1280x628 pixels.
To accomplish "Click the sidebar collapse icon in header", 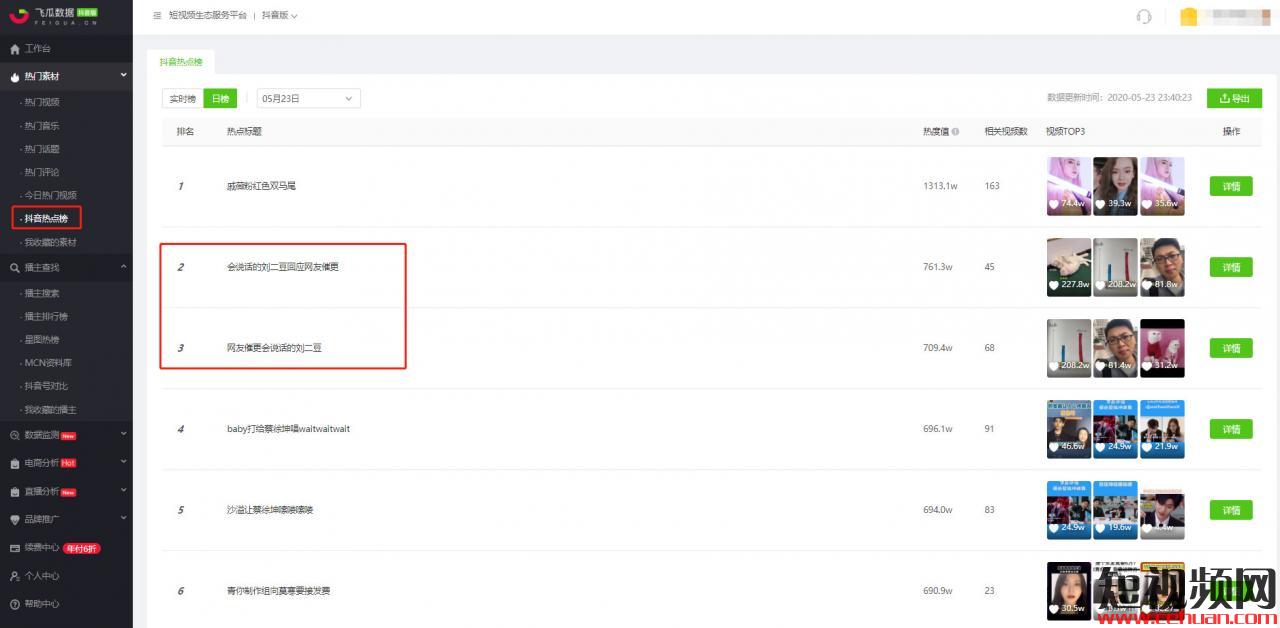I will pos(157,16).
